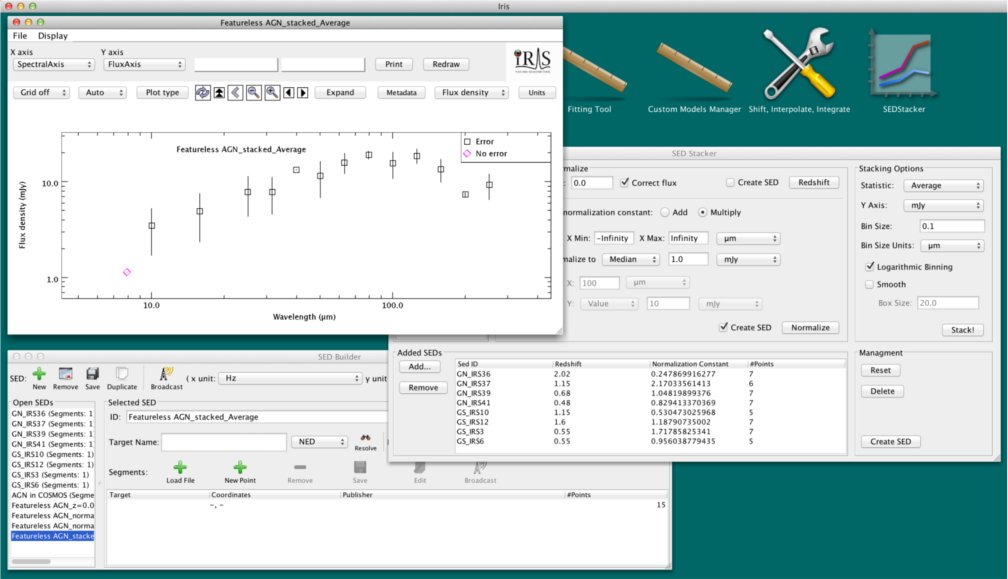The height and width of the screenshot is (579, 1008).
Task: Pan plot left with black left arrow
Action: tap(289, 93)
